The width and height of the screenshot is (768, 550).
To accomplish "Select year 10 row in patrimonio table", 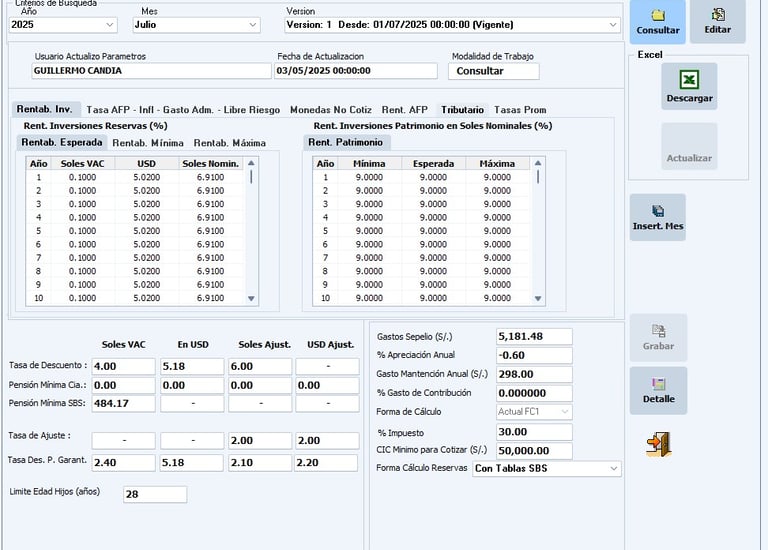I will (422, 298).
